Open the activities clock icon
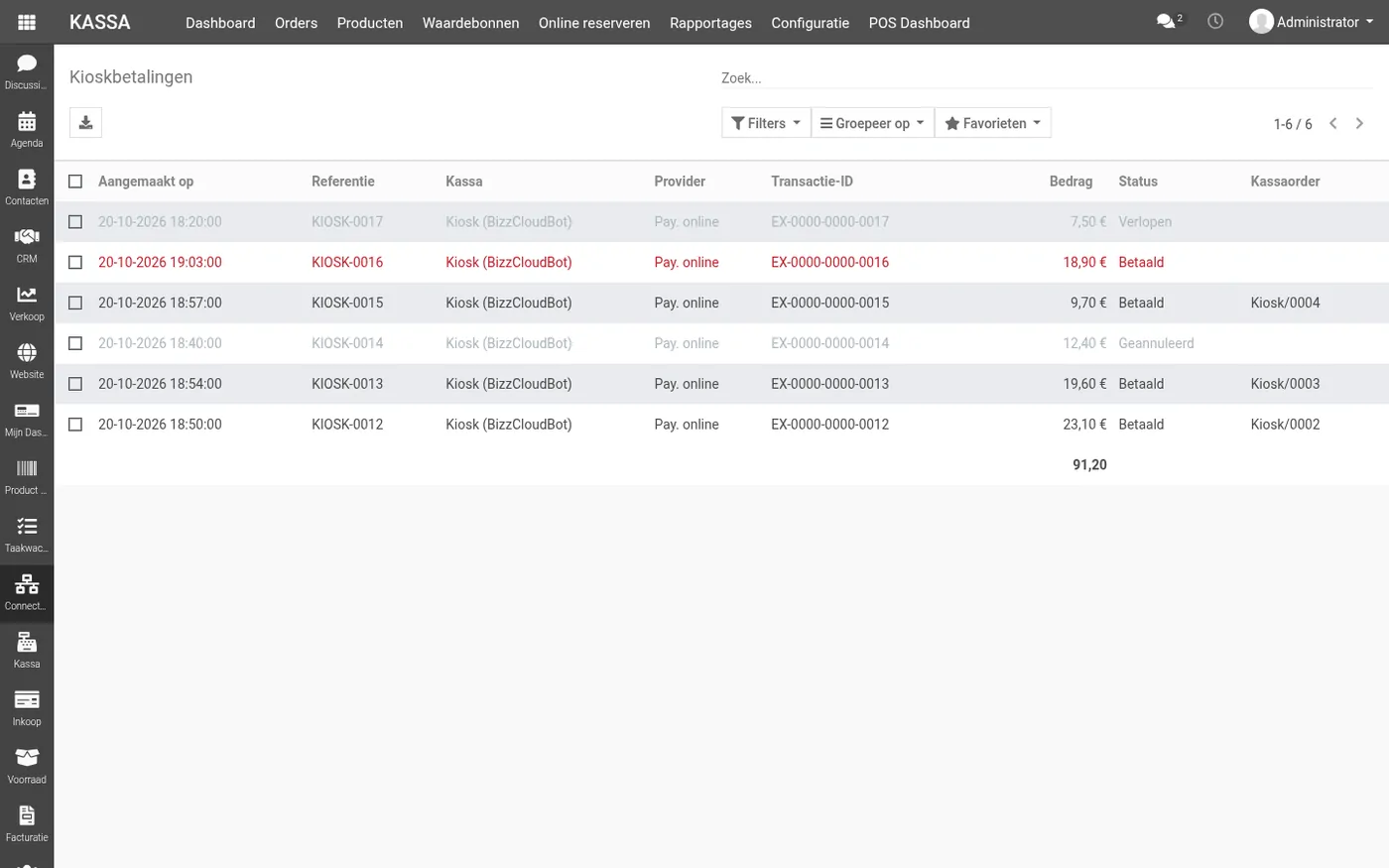 (1215, 21)
